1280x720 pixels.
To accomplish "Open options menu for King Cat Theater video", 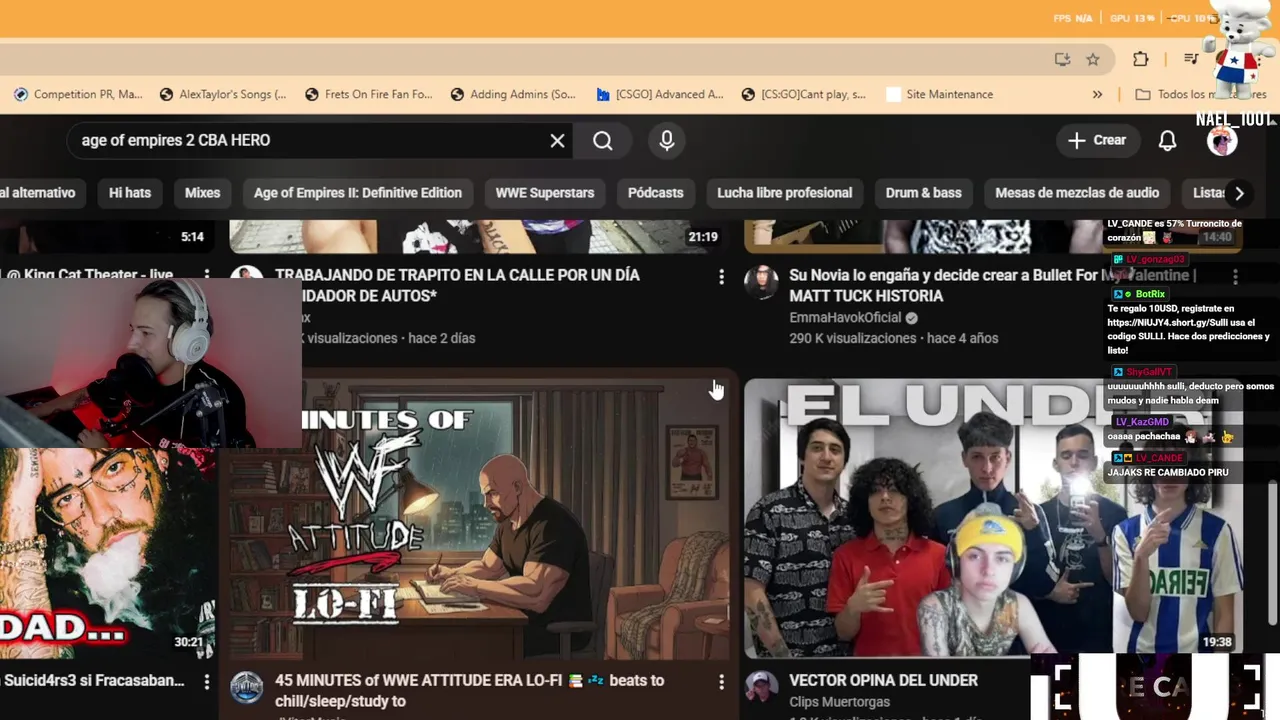I will [x=207, y=275].
